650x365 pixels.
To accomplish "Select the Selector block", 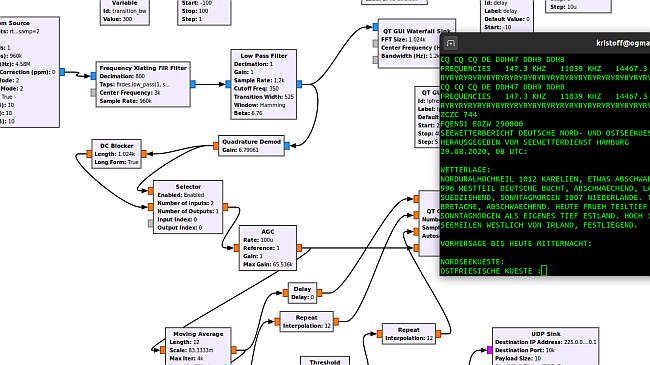I will (188, 207).
